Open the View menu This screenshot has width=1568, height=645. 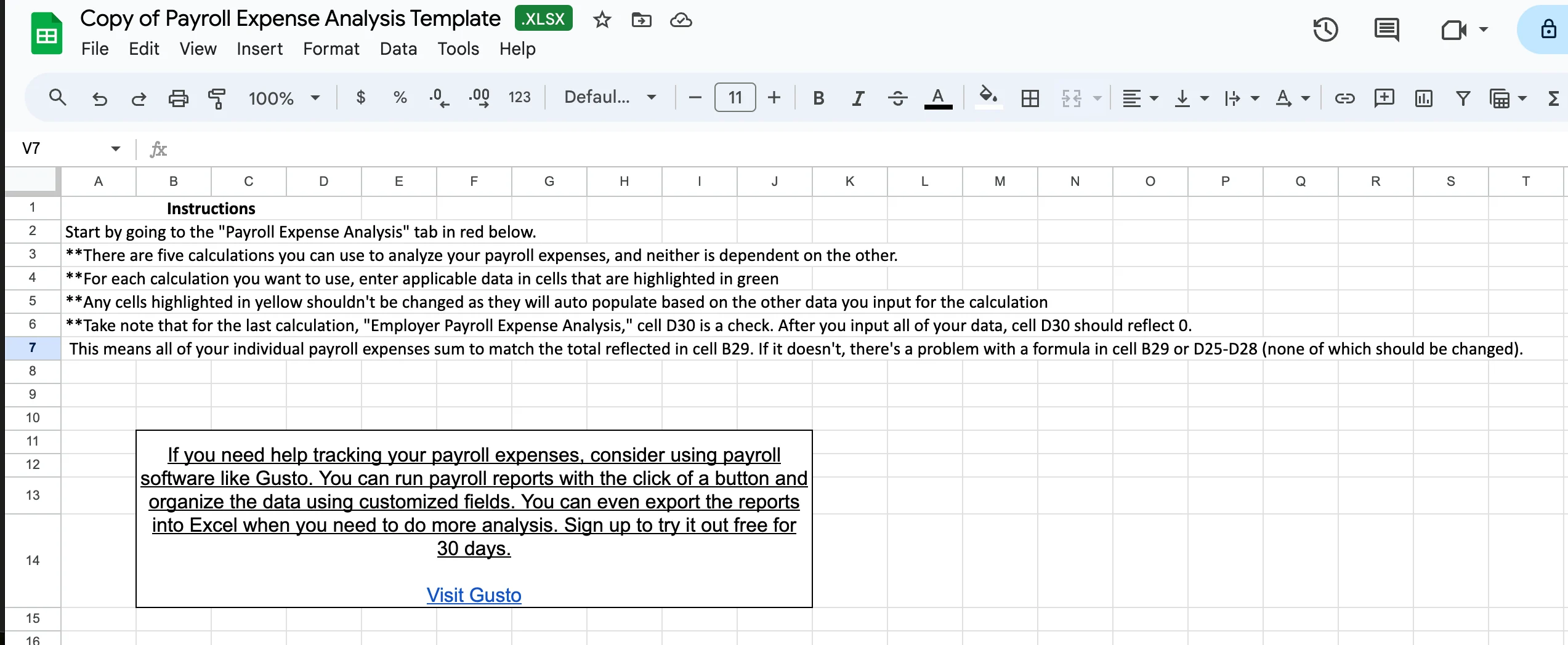(198, 49)
